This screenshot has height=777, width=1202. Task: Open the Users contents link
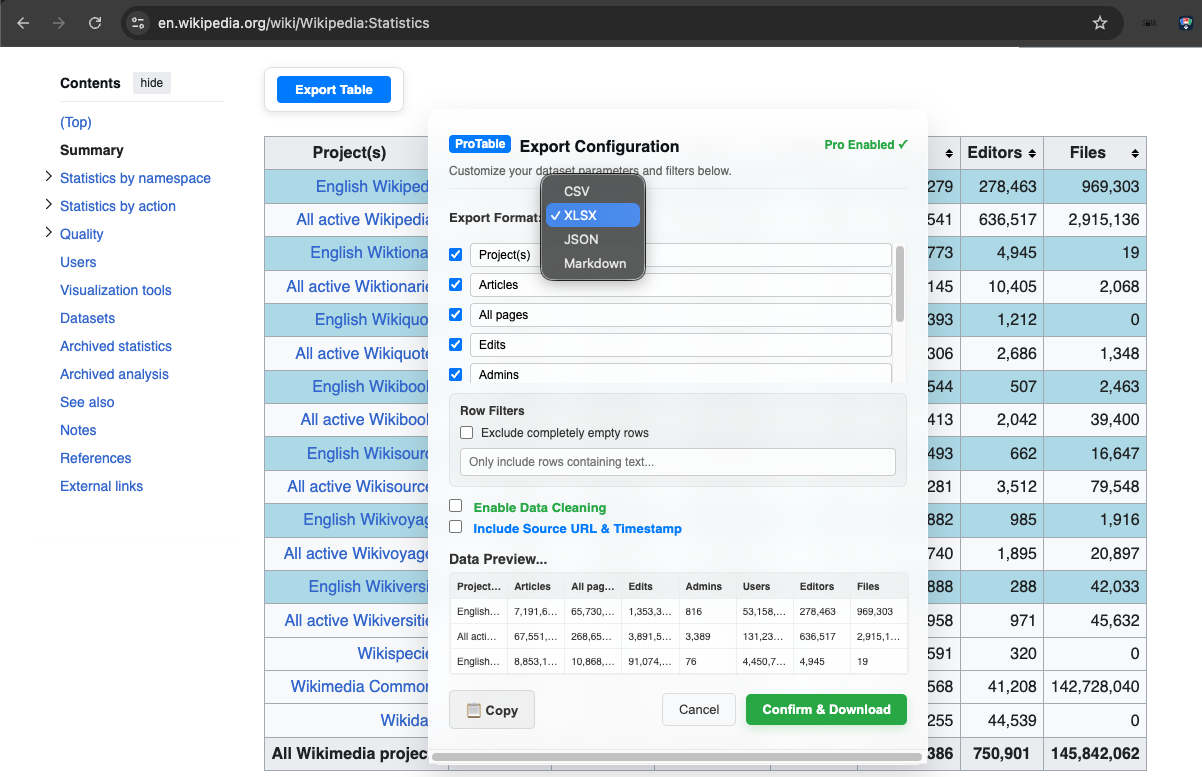coord(78,262)
